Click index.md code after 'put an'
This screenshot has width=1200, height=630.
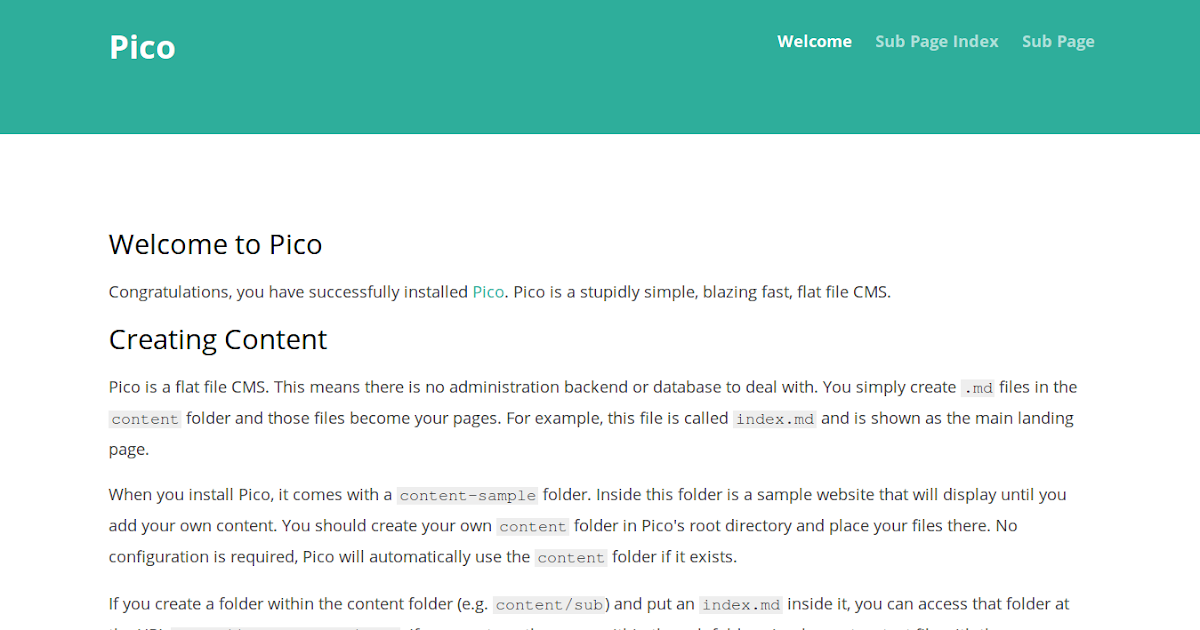click(741, 605)
